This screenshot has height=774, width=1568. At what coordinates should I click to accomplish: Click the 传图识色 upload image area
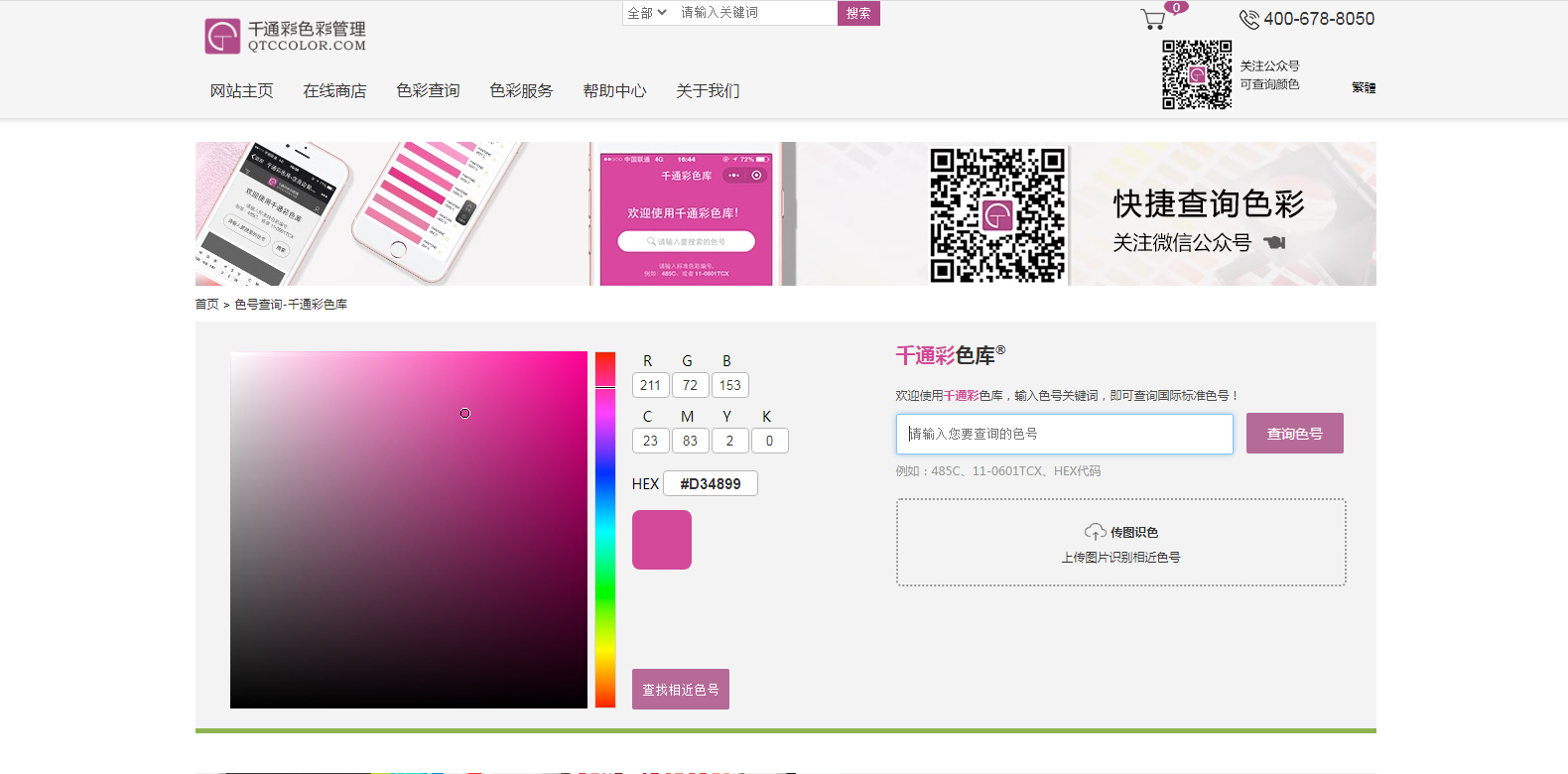[1121, 543]
